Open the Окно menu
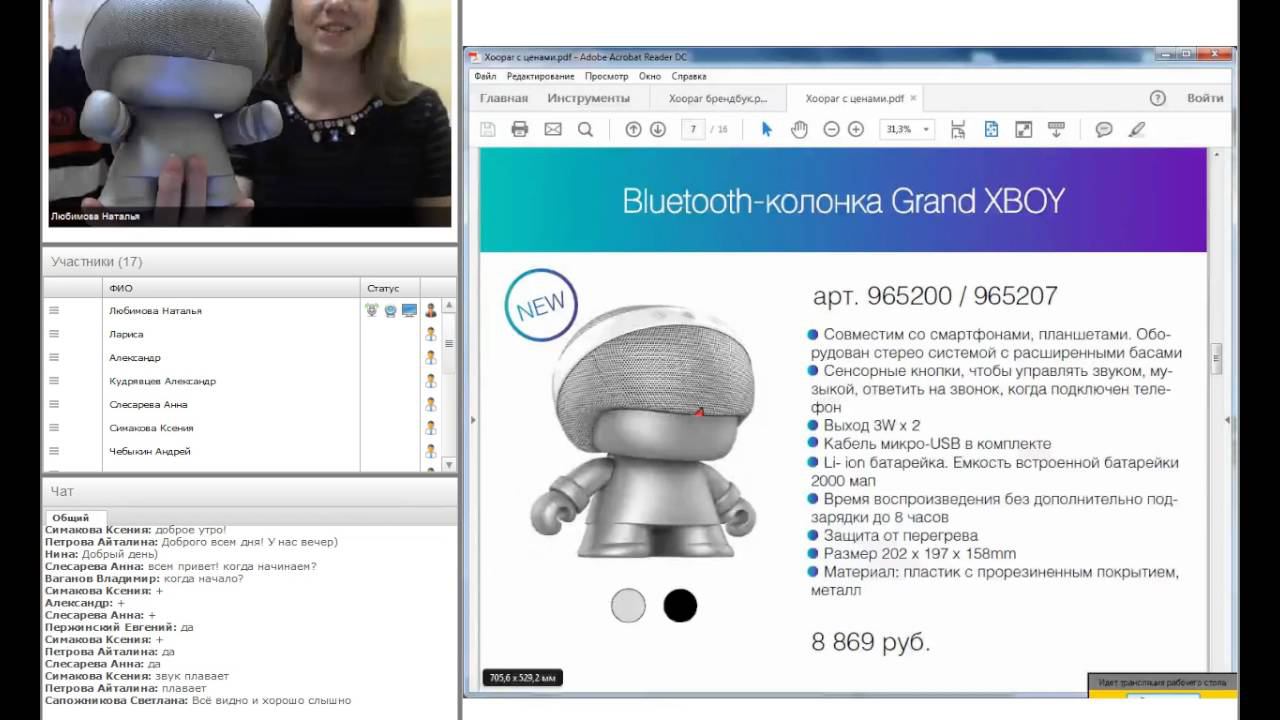This screenshot has width=1280, height=720. [650, 76]
